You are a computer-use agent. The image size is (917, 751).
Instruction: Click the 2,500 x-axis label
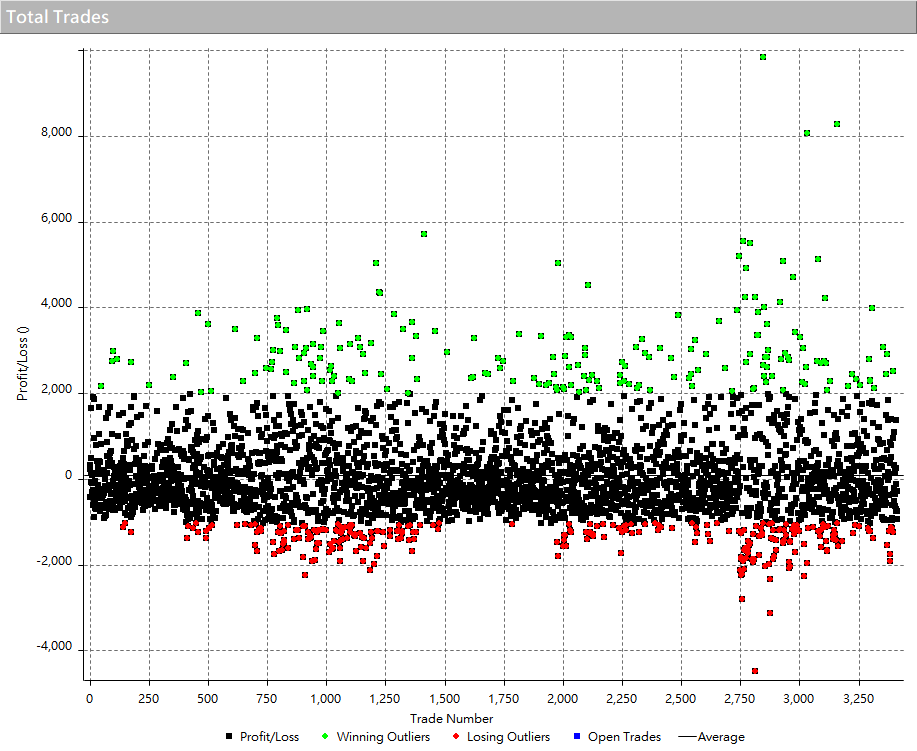point(681,698)
